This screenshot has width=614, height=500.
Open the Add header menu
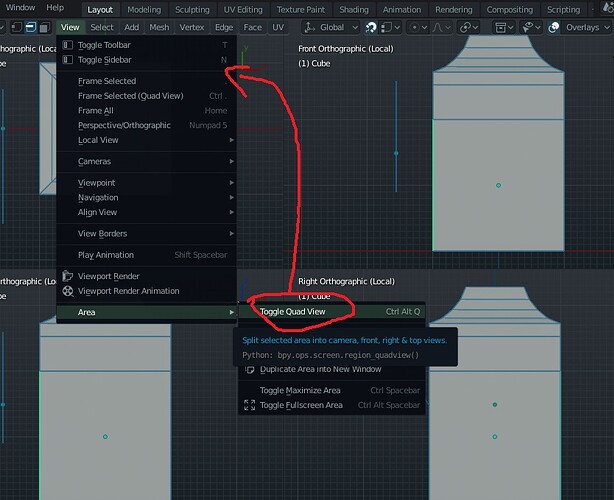pyautogui.click(x=132, y=27)
